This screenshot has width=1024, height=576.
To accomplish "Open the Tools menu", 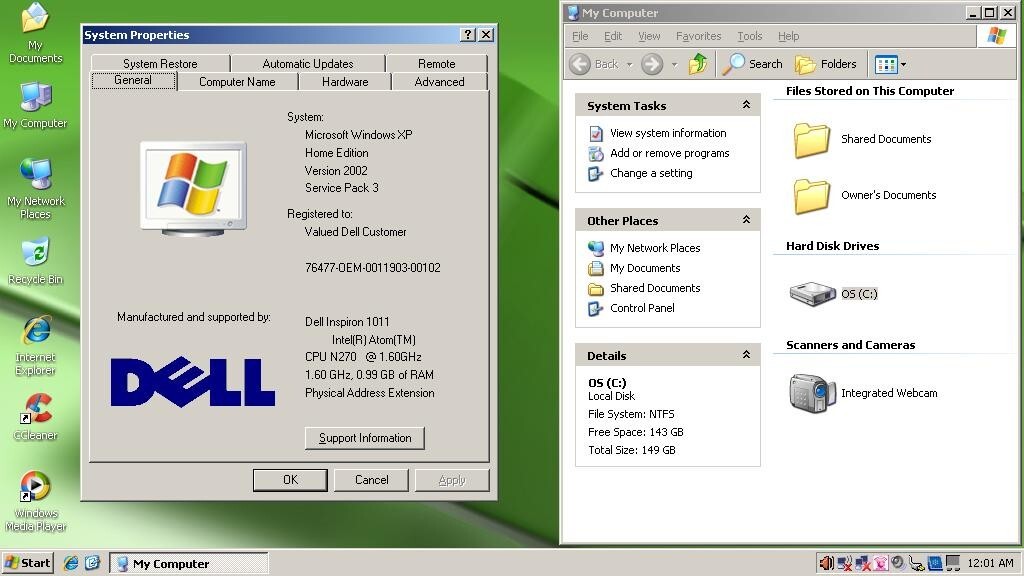I will (x=750, y=36).
